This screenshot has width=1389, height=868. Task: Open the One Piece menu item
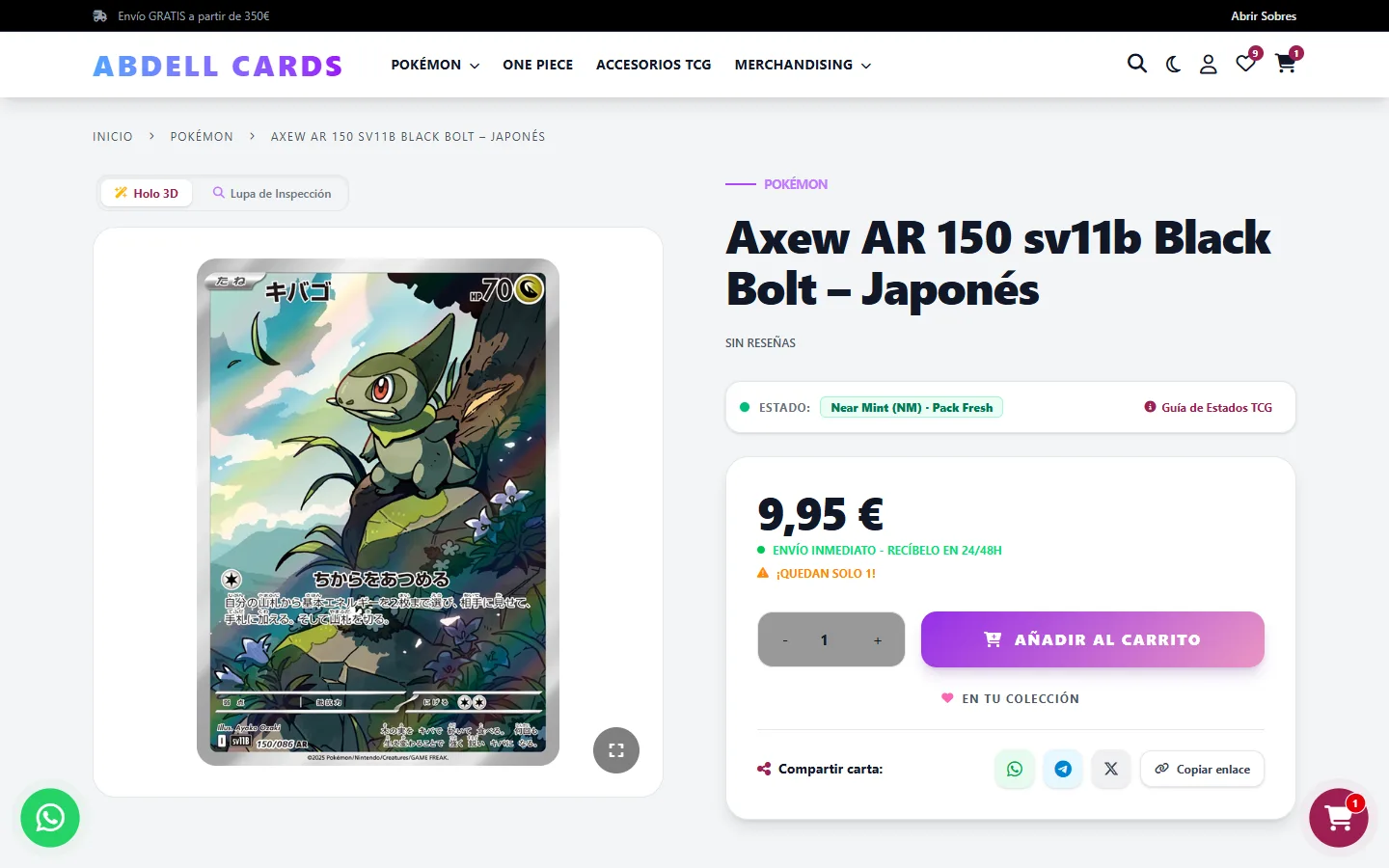537,65
